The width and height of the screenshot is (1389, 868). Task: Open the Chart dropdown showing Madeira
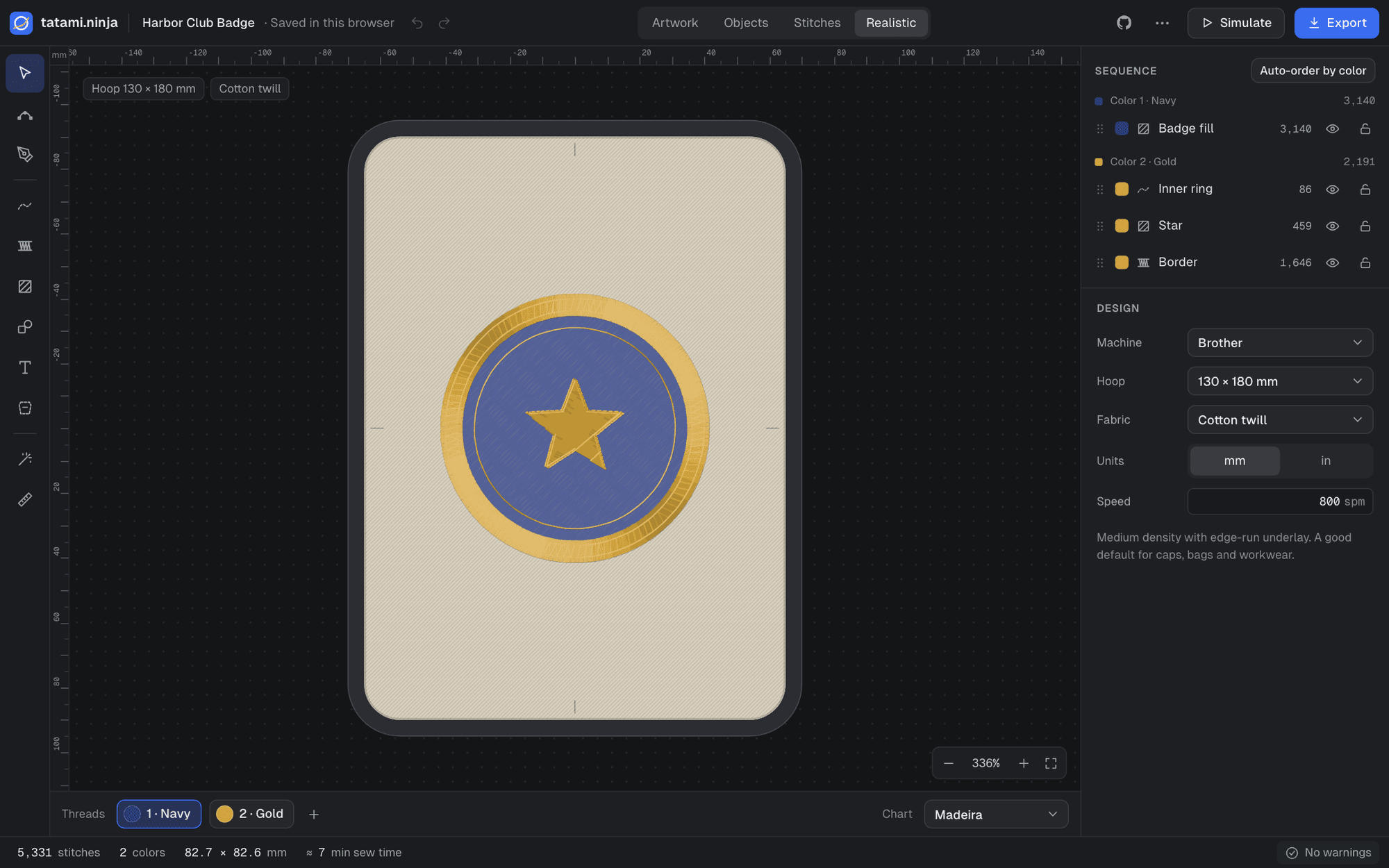click(996, 815)
